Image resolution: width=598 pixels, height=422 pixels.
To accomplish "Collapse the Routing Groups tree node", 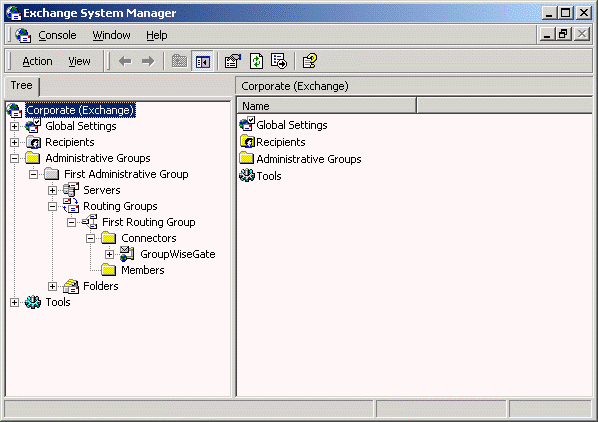I will [53, 206].
